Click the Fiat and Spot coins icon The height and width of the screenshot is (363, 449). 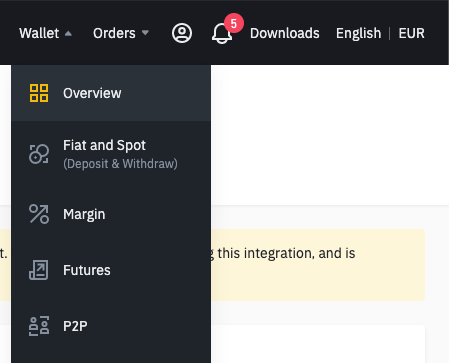pyautogui.click(x=39, y=154)
